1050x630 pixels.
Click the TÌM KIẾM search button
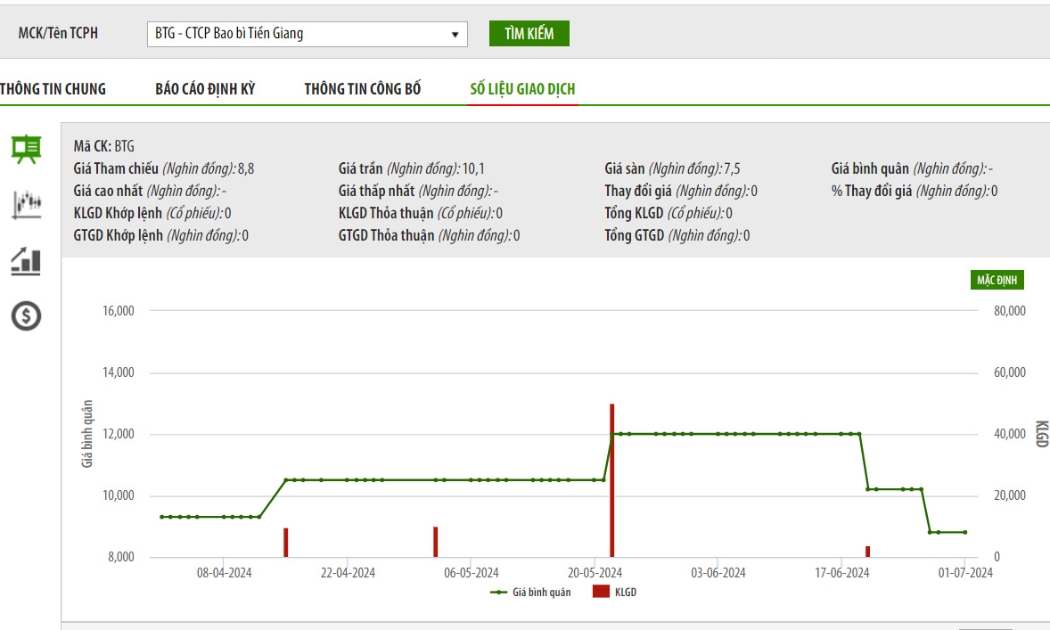point(529,33)
